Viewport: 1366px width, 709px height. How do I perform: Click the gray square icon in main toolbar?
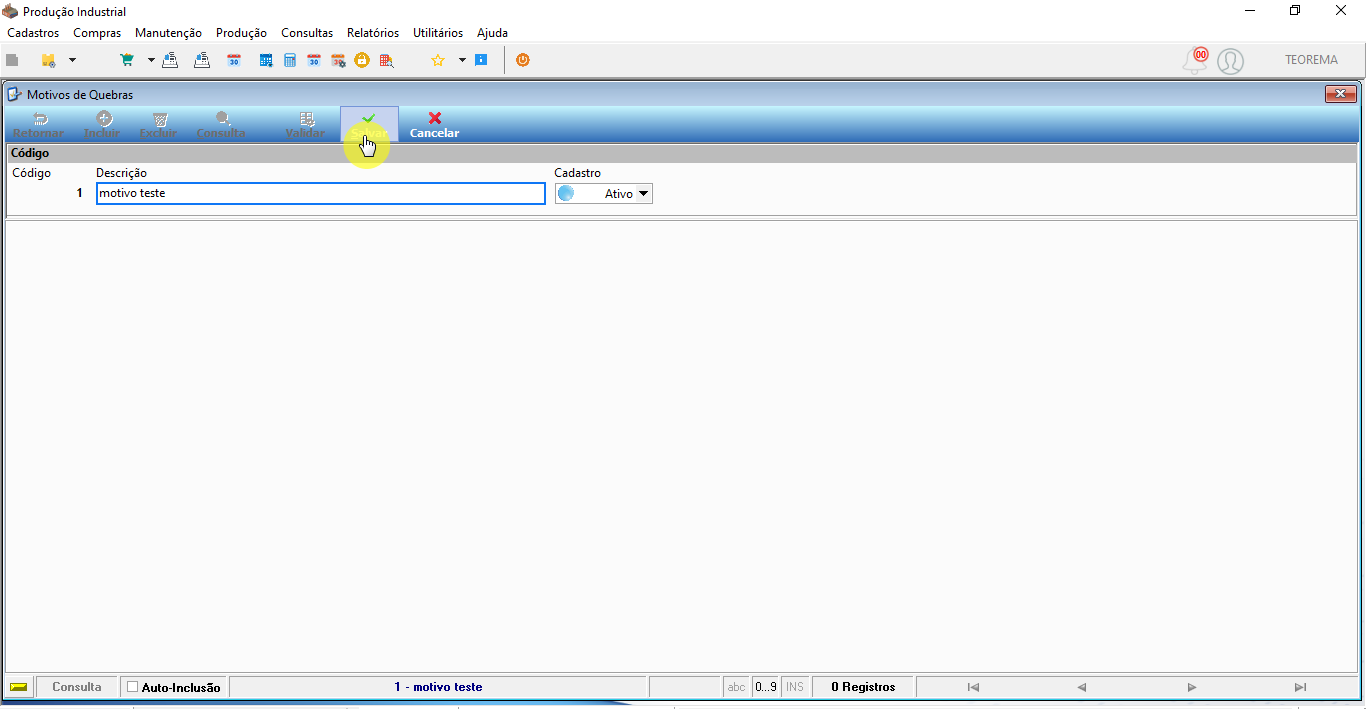click(x=12, y=60)
